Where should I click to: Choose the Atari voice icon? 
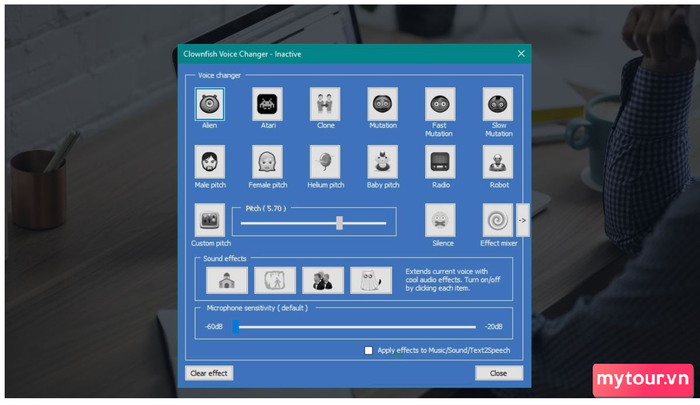[267, 104]
